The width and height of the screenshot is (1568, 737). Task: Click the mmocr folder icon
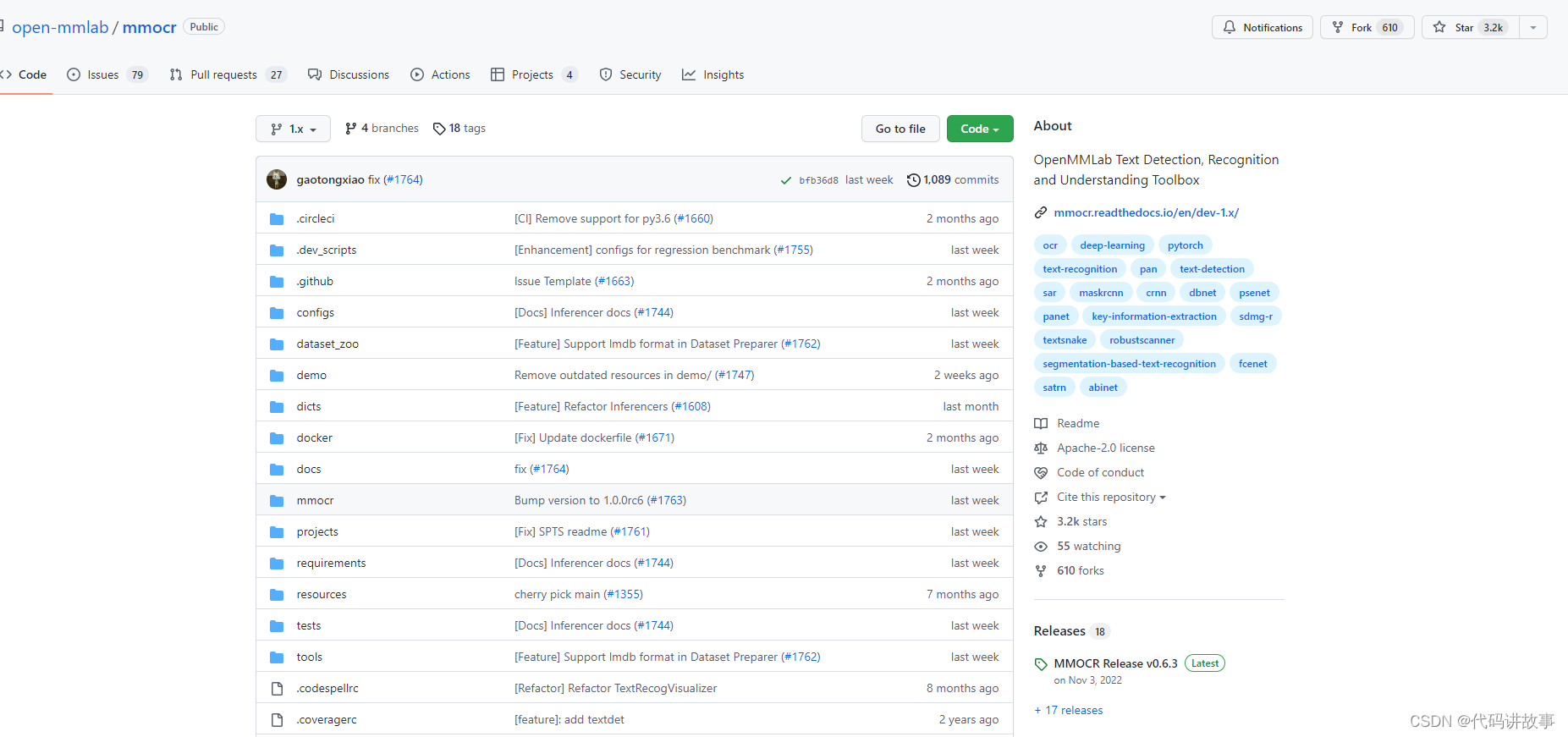coord(277,500)
